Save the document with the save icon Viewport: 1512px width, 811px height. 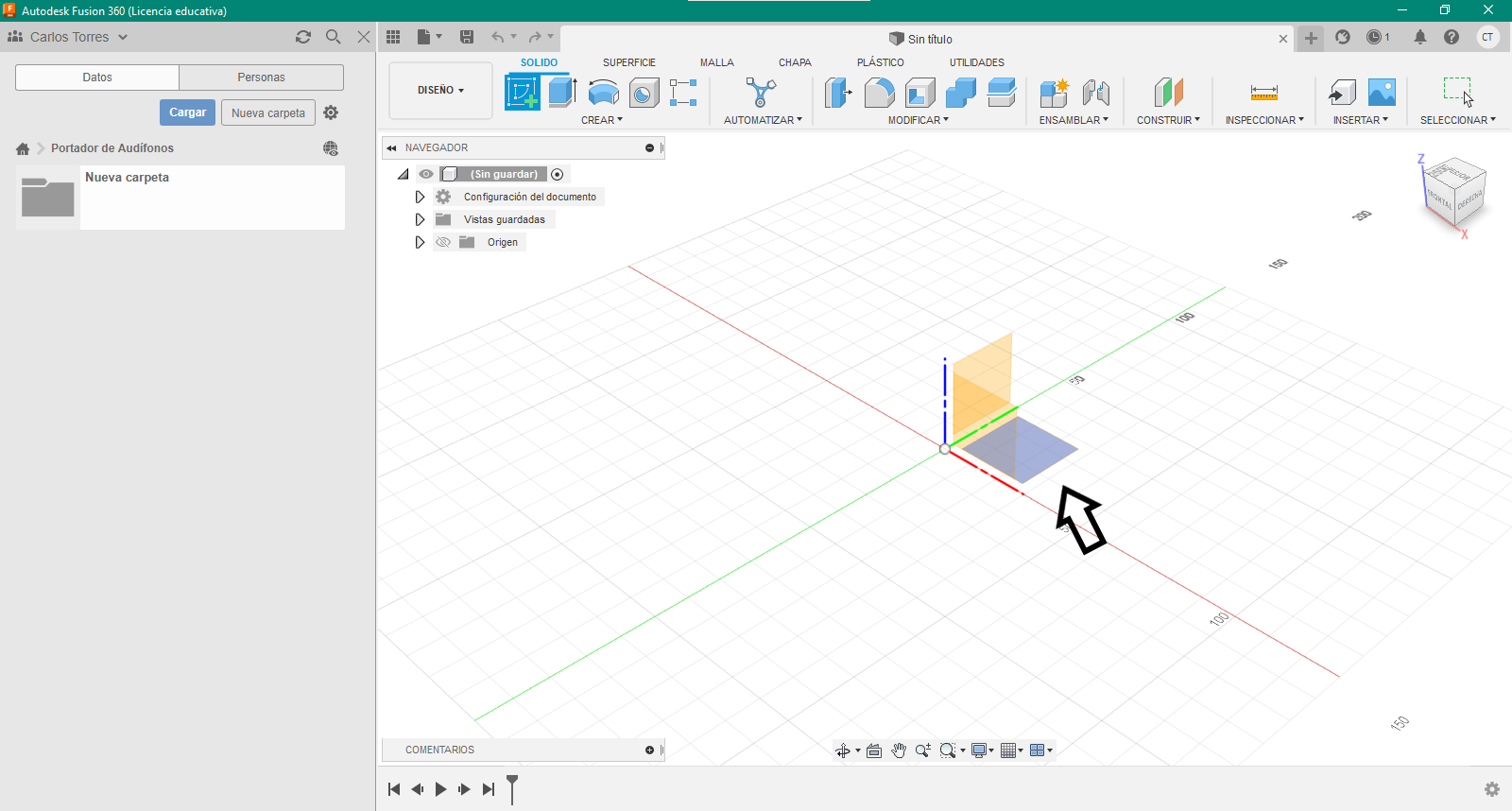[467, 37]
